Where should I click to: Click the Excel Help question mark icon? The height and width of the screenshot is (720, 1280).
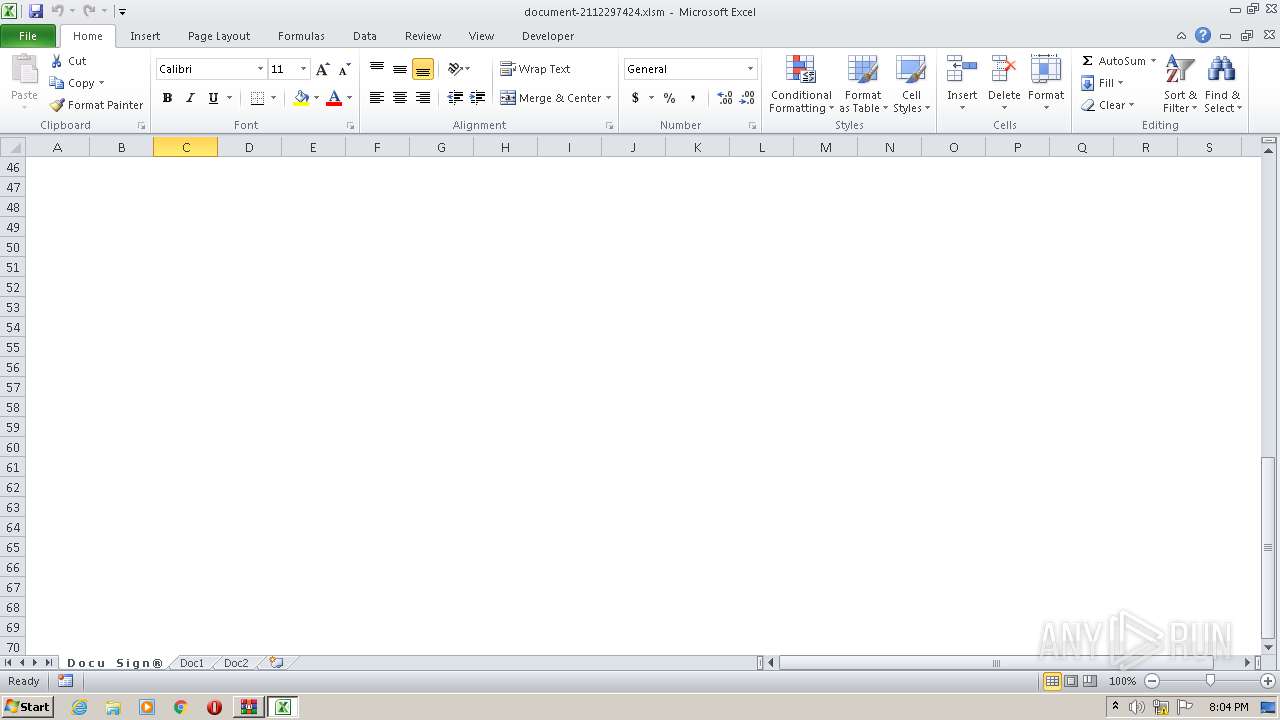point(1203,35)
